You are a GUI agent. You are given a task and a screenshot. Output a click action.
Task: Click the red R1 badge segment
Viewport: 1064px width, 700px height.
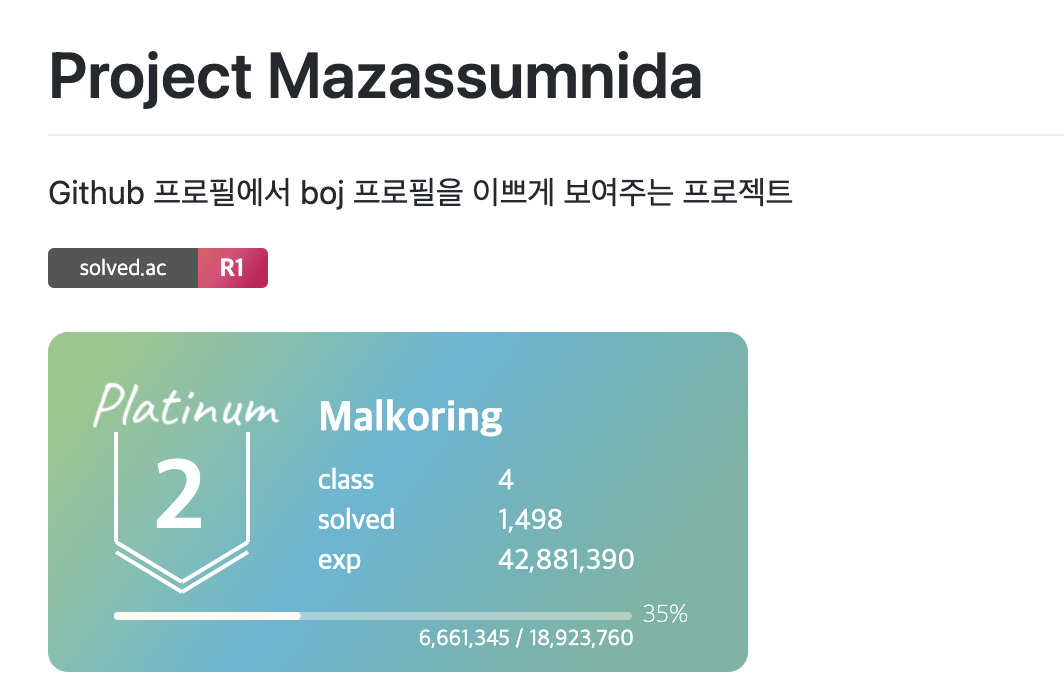[233, 268]
